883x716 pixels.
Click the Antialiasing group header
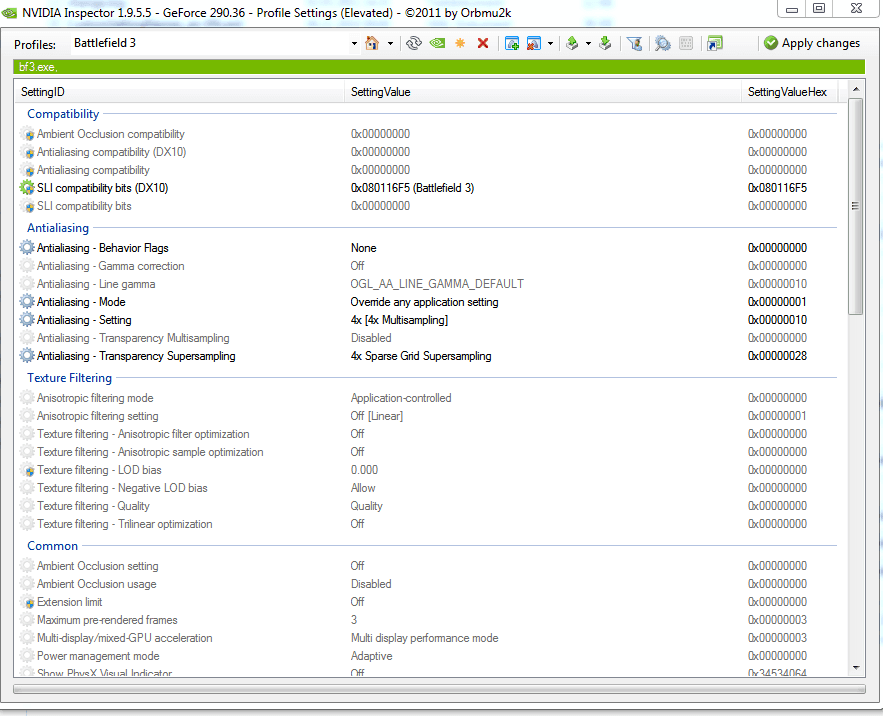(58, 228)
